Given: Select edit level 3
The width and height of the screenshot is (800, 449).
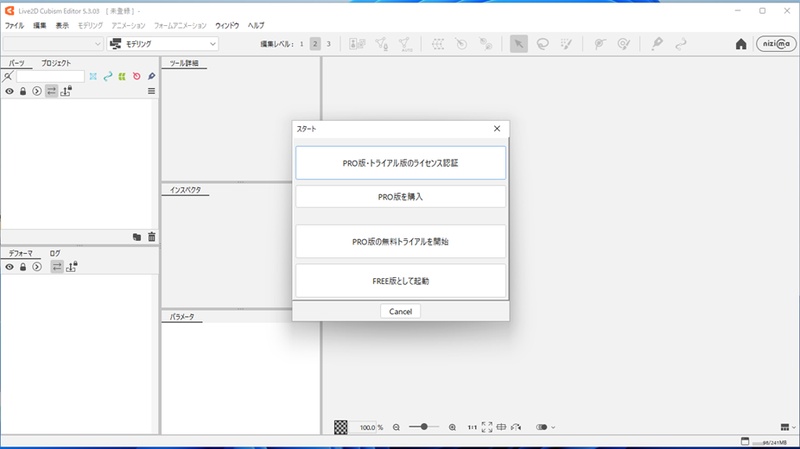Looking at the screenshot, I should (329, 44).
